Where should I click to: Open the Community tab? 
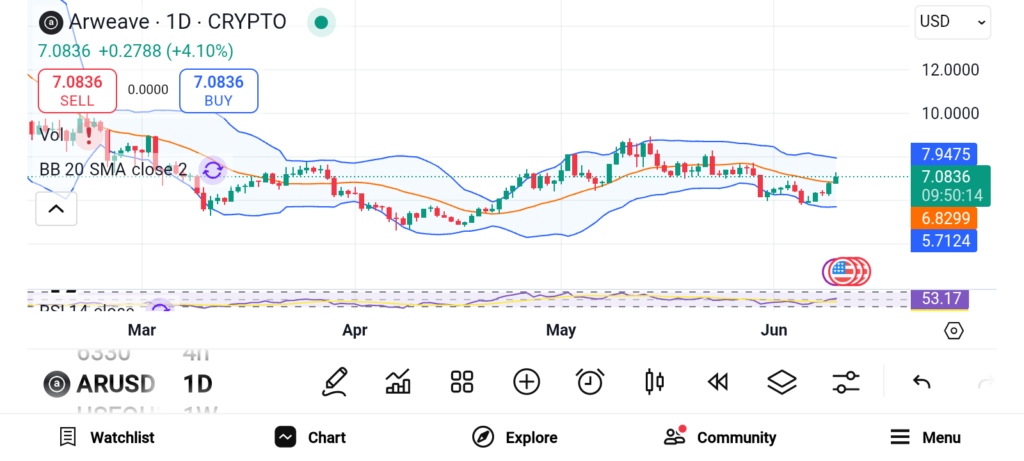click(x=720, y=437)
